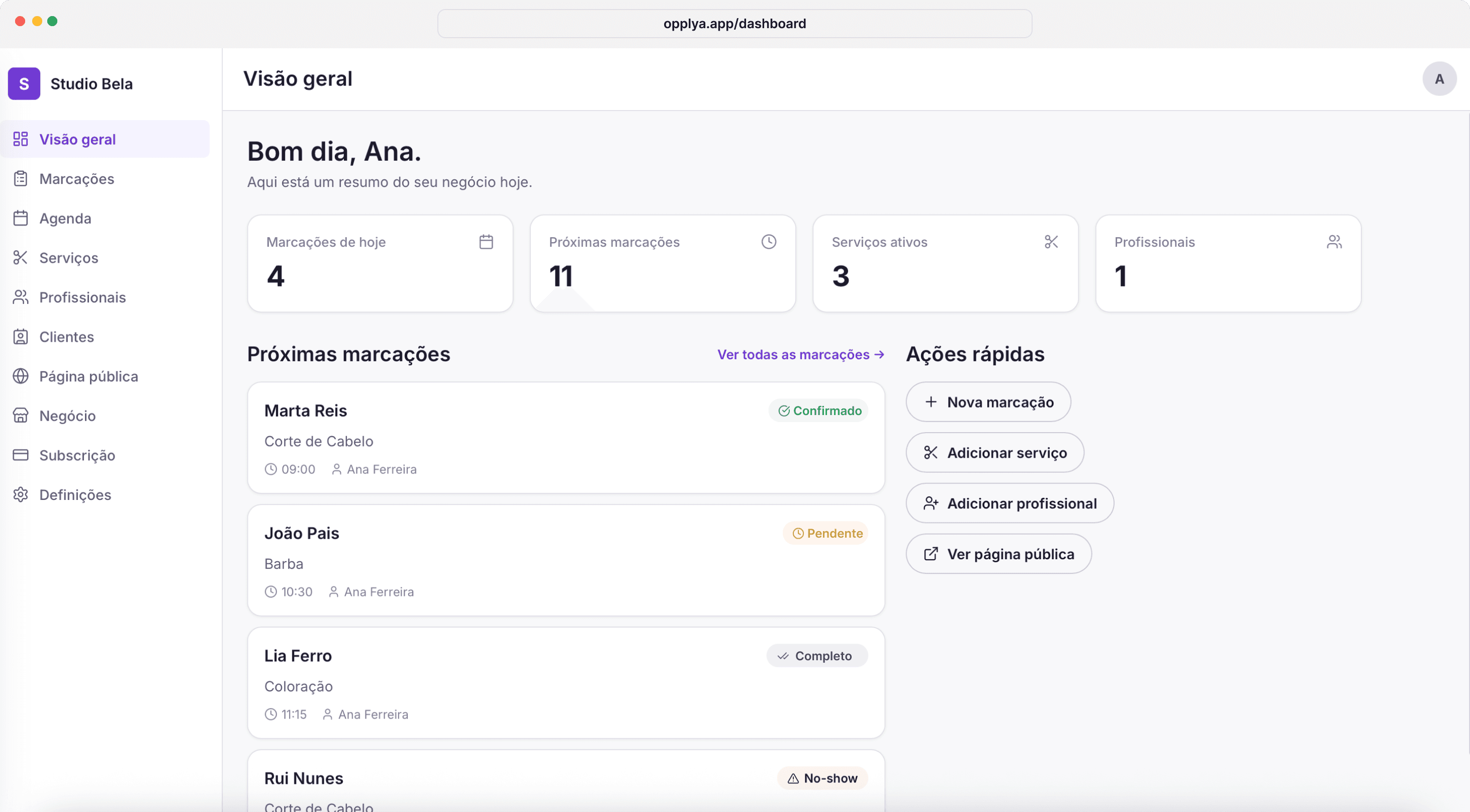Screen dimensions: 1470x812
Task: Click the Serviços ativos stat card
Action: point(946,263)
